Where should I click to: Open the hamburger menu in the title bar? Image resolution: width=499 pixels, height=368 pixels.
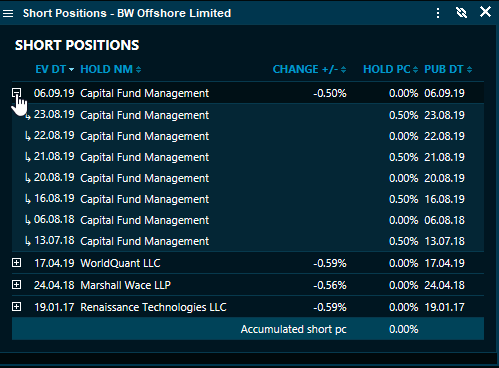[x=8, y=13]
